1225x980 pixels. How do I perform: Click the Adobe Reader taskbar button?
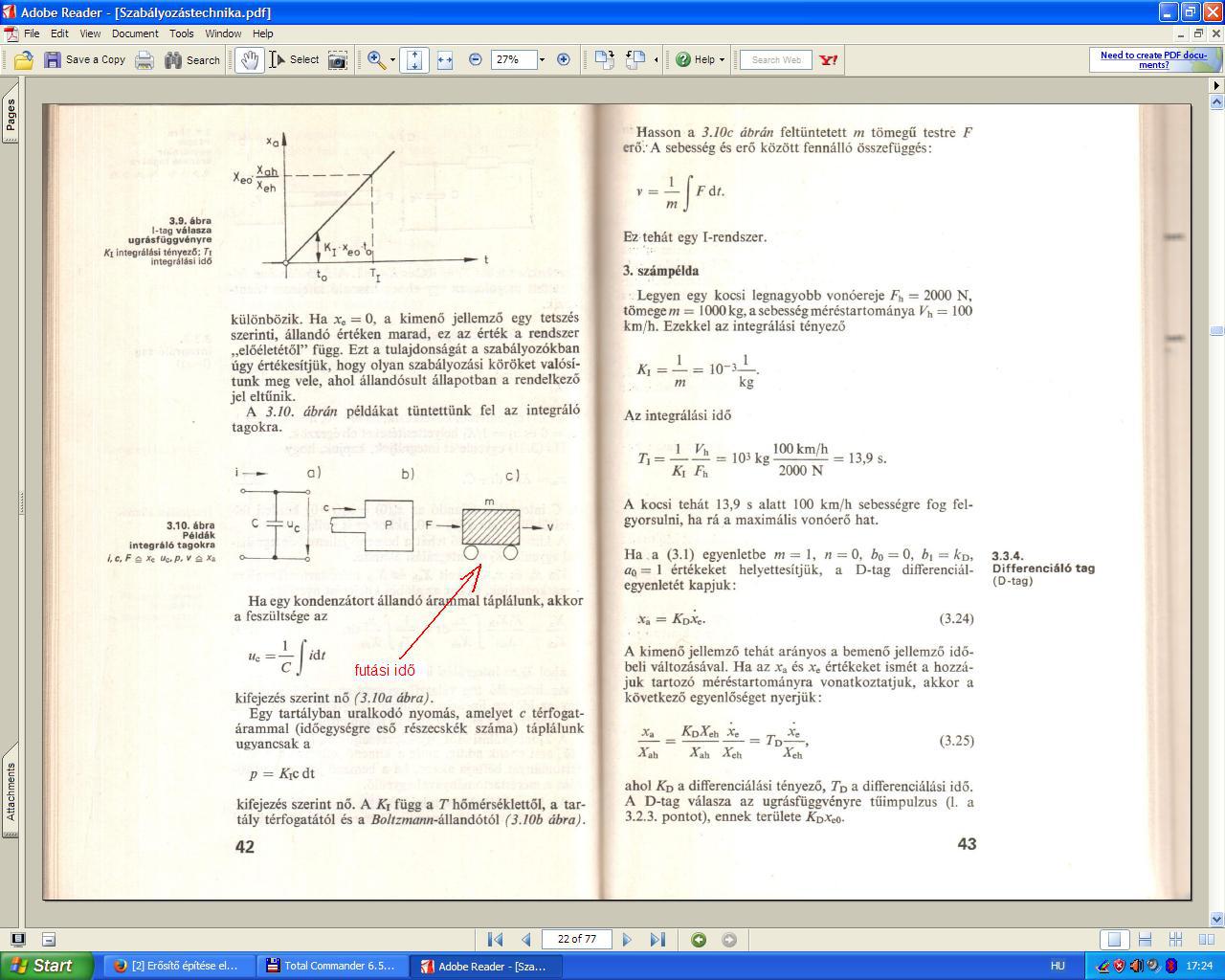click(x=486, y=966)
